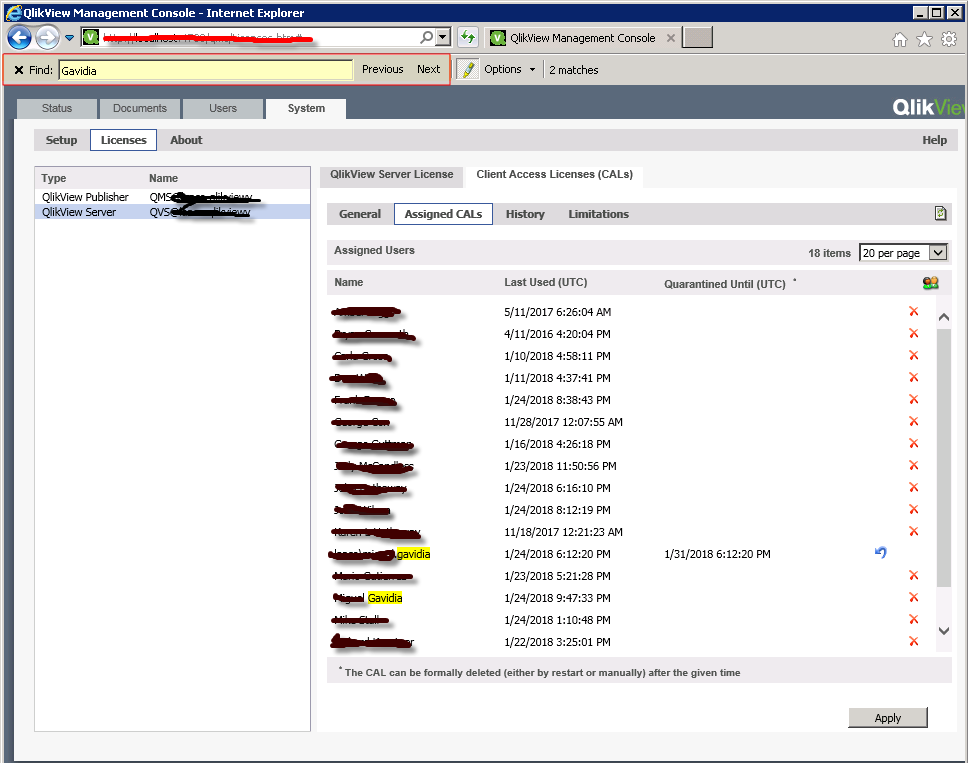Open Internet Explorer Tools gear icon
968x763 pixels.
click(x=949, y=40)
